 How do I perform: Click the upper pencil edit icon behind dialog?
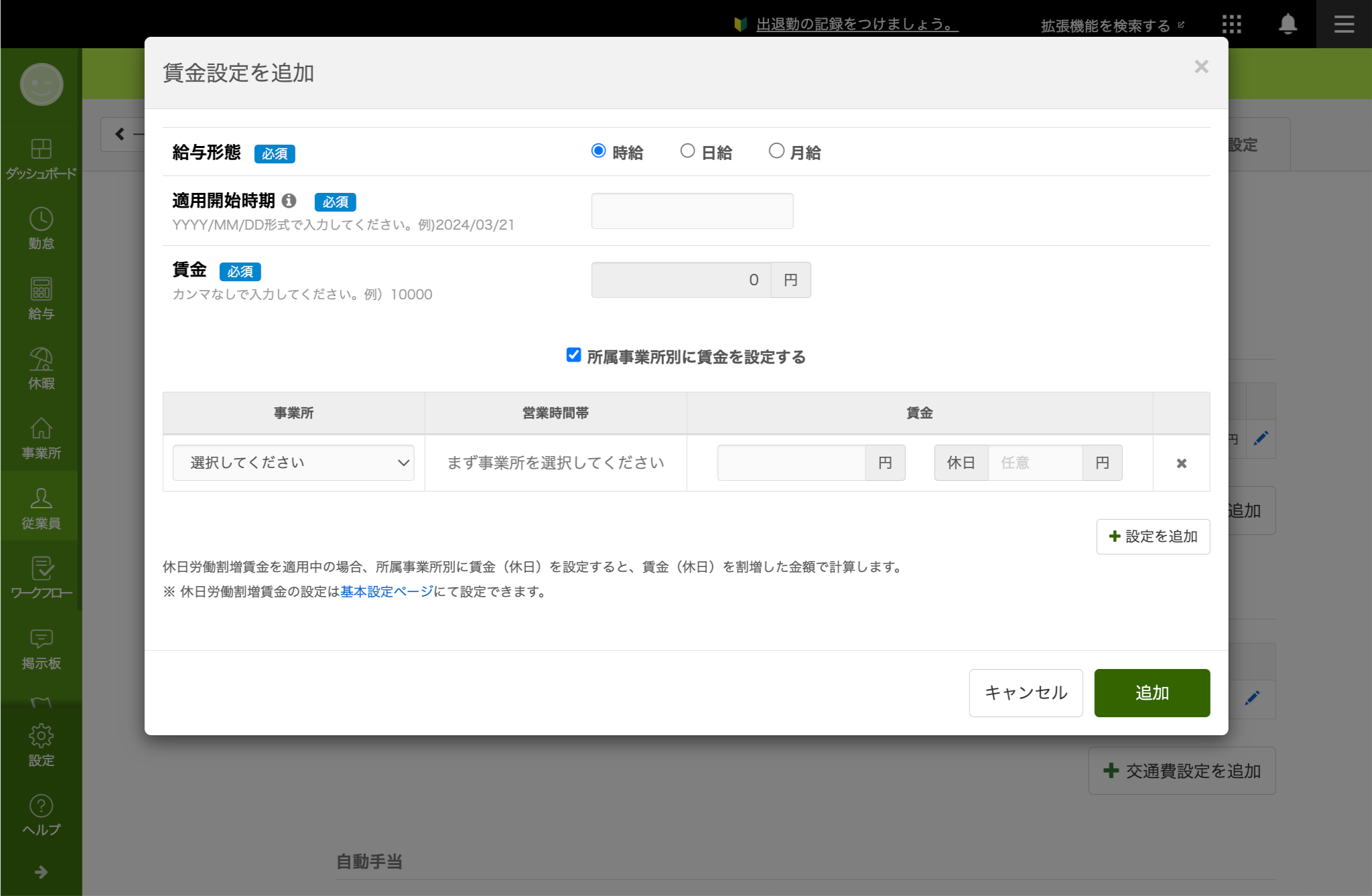pyautogui.click(x=1261, y=439)
